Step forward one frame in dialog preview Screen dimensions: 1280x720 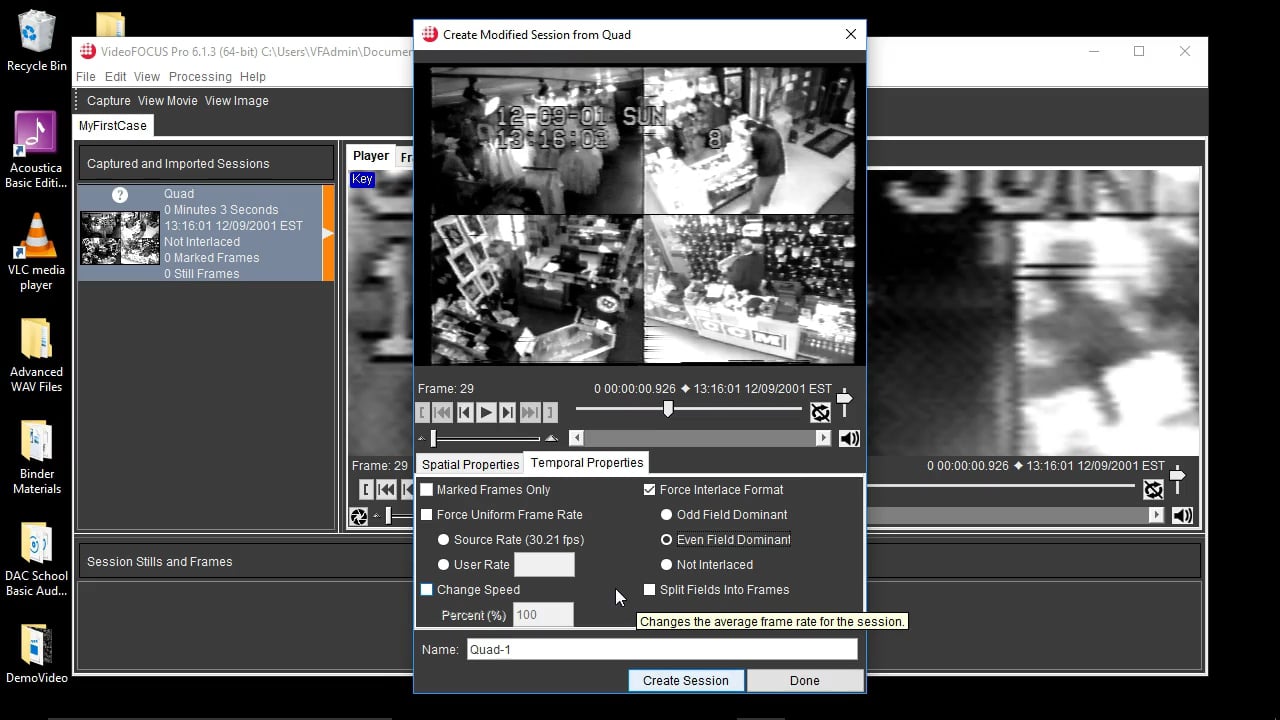(x=507, y=412)
